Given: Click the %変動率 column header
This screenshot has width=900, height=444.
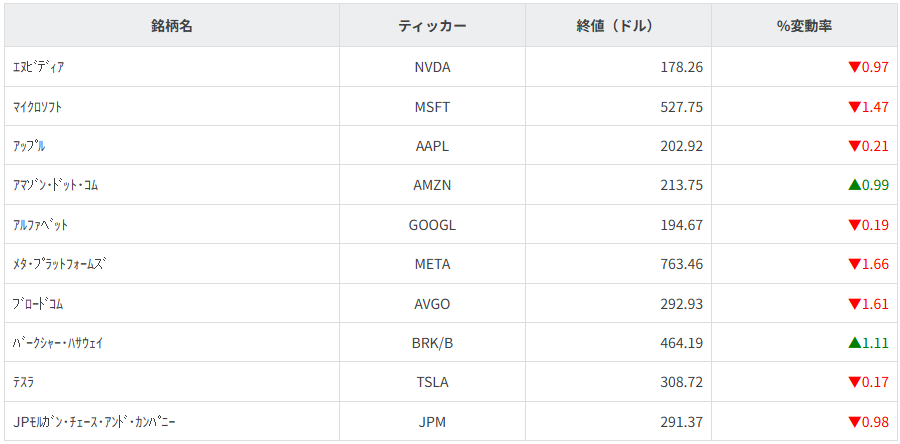Looking at the screenshot, I should (804, 26).
